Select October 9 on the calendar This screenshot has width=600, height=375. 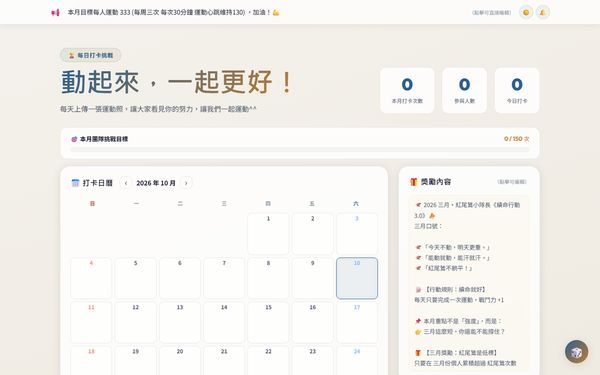pos(313,278)
